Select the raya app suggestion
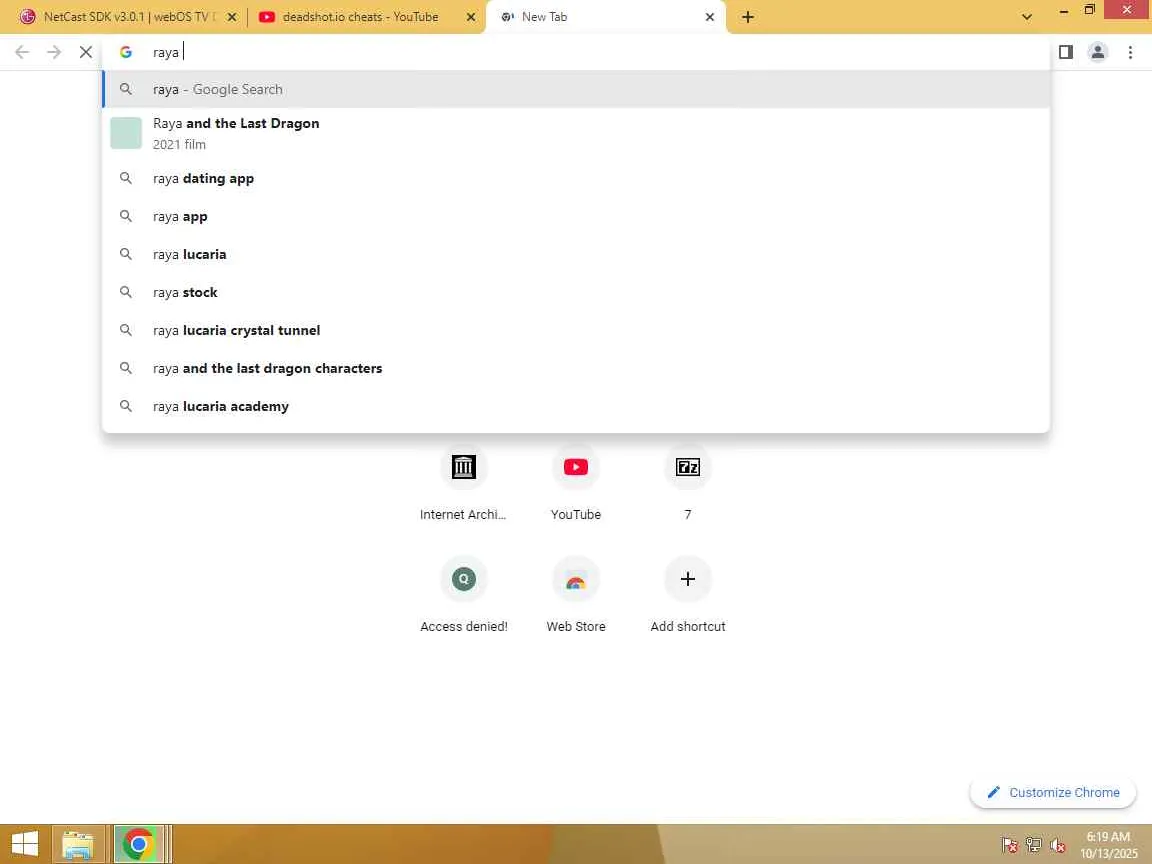Screen dimensions: 1152x864 click(576, 217)
